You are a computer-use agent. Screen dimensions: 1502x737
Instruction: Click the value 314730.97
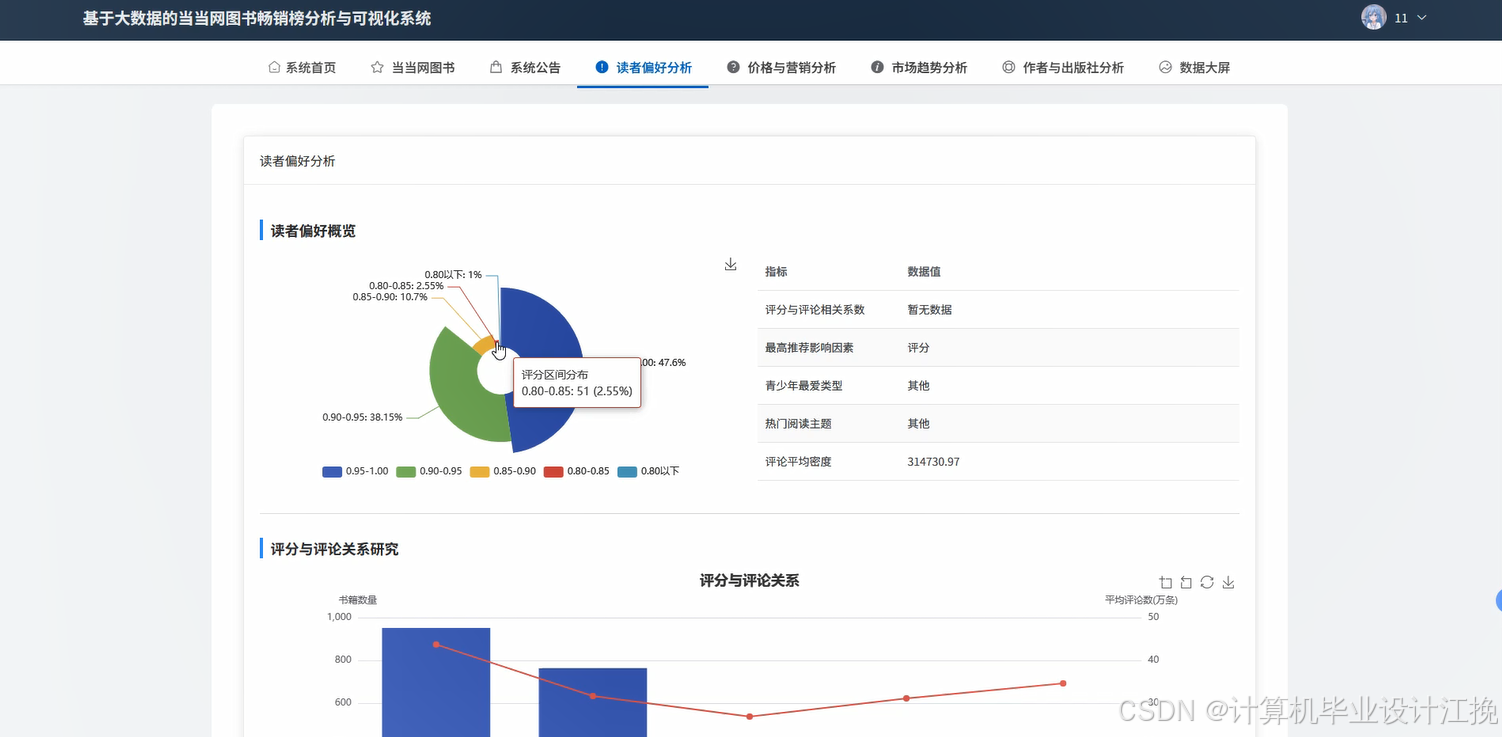coord(933,462)
